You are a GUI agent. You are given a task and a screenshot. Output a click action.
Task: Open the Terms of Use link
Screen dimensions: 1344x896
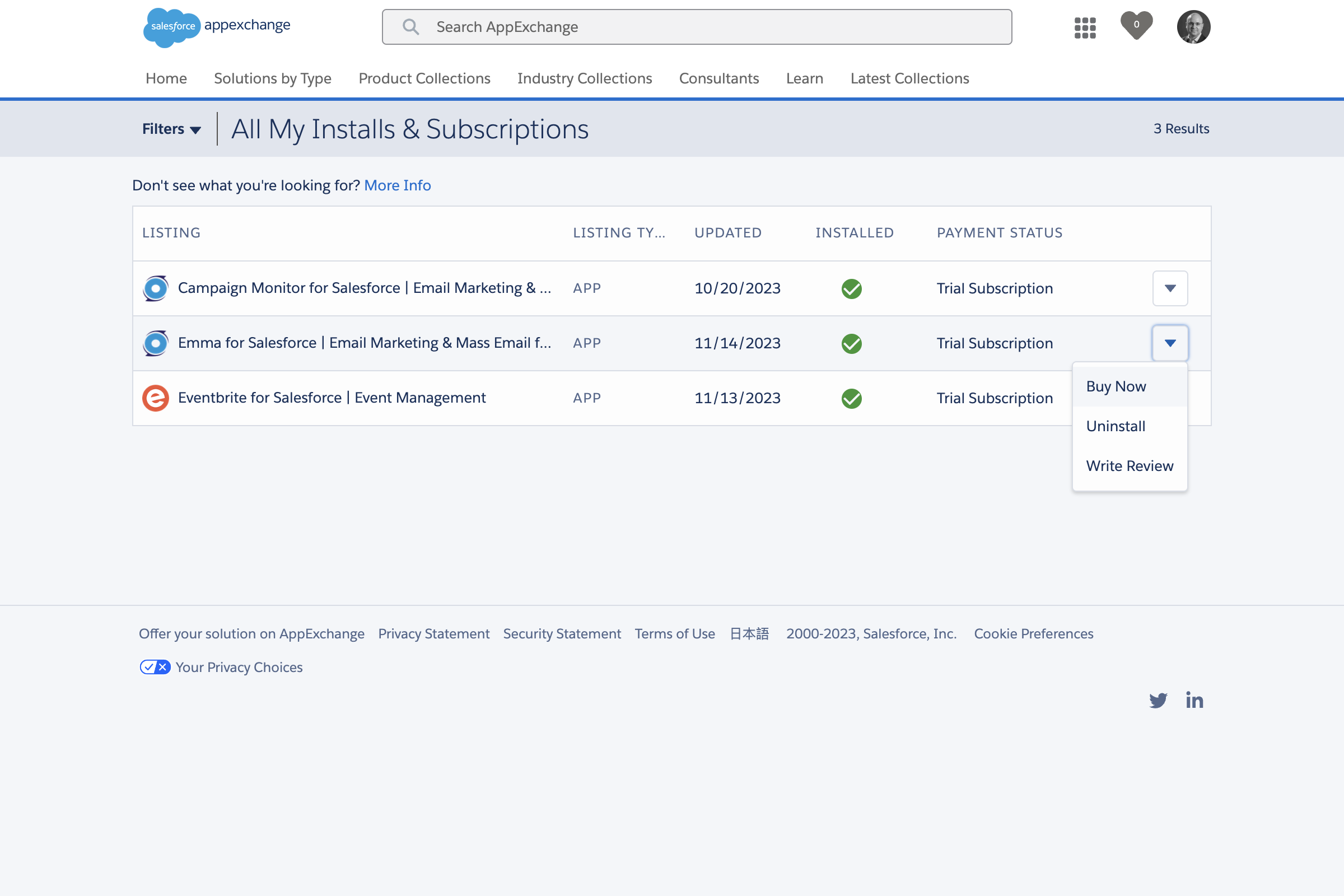pyautogui.click(x=675, y=634)
